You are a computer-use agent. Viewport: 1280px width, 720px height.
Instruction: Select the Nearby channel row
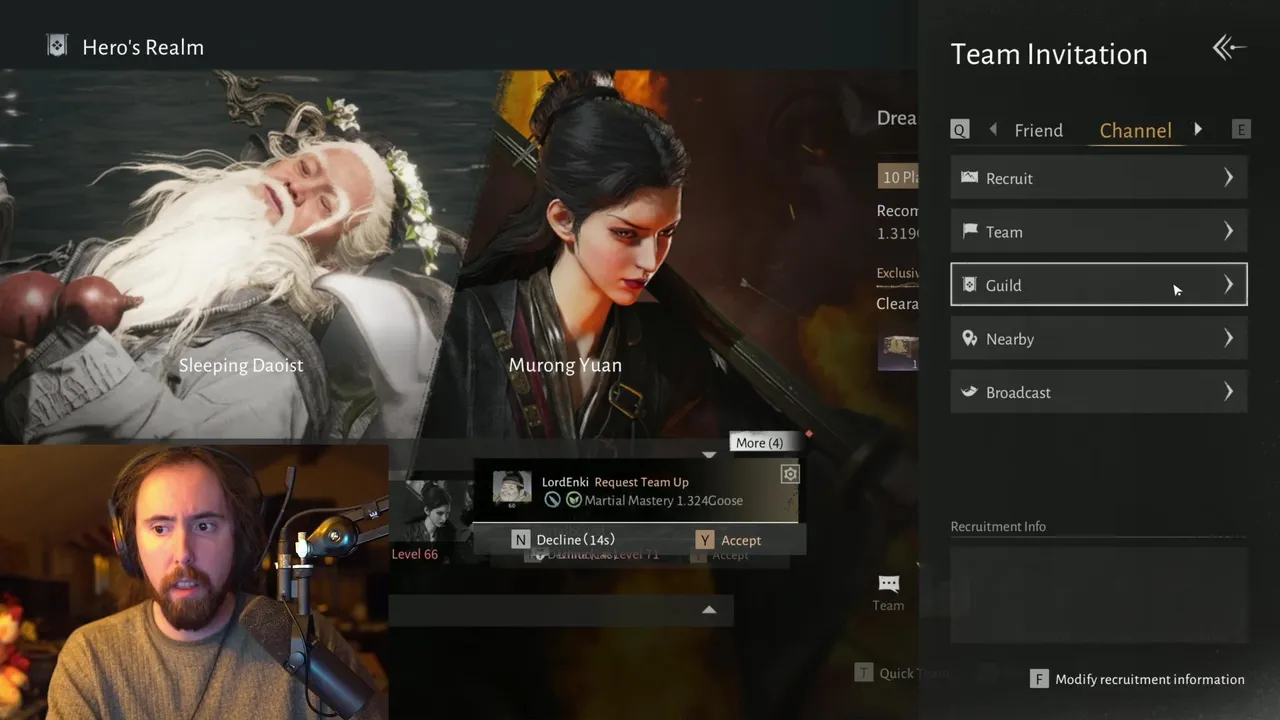coord(1099,339)
